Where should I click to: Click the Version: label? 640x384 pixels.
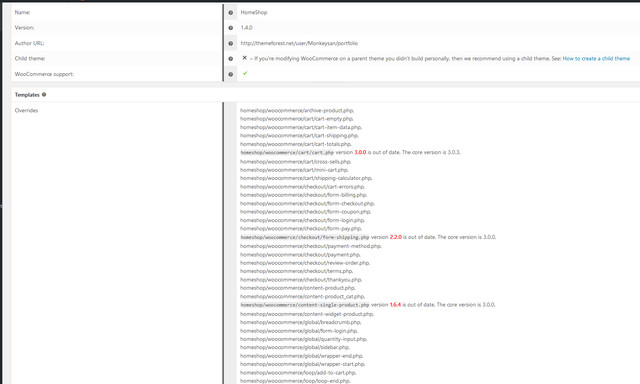coord(24,28)
